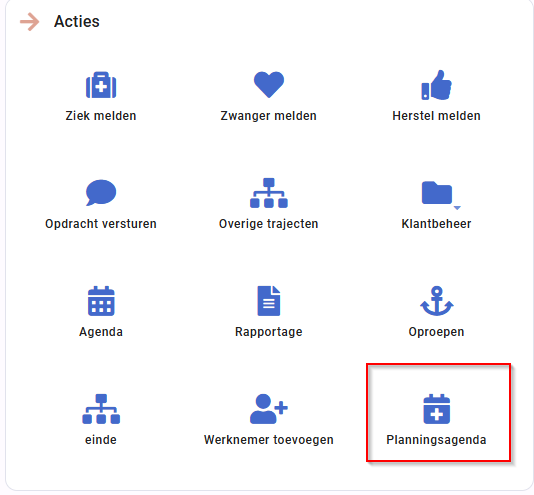Viewport: 534px width, 495px height.
Task: Select the Zwanger melden heart icon
Action: 269,85
